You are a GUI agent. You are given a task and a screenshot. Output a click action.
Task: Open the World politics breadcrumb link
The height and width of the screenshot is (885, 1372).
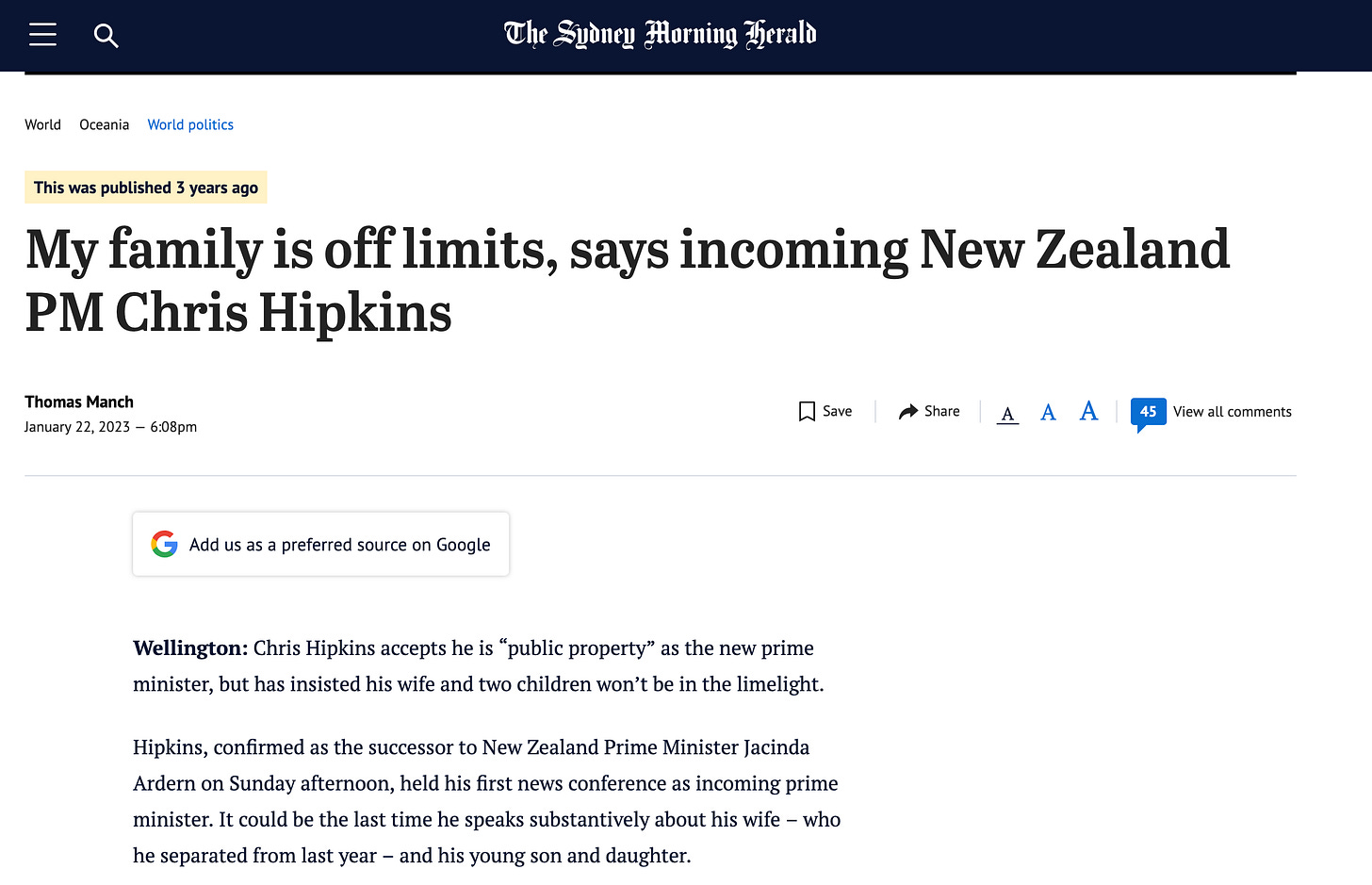(190, 124)
